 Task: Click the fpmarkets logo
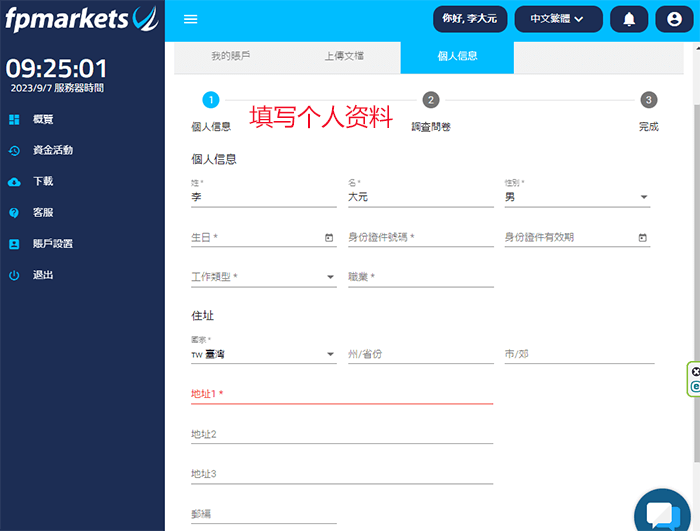pyautogui.click(x=82, y=19)
